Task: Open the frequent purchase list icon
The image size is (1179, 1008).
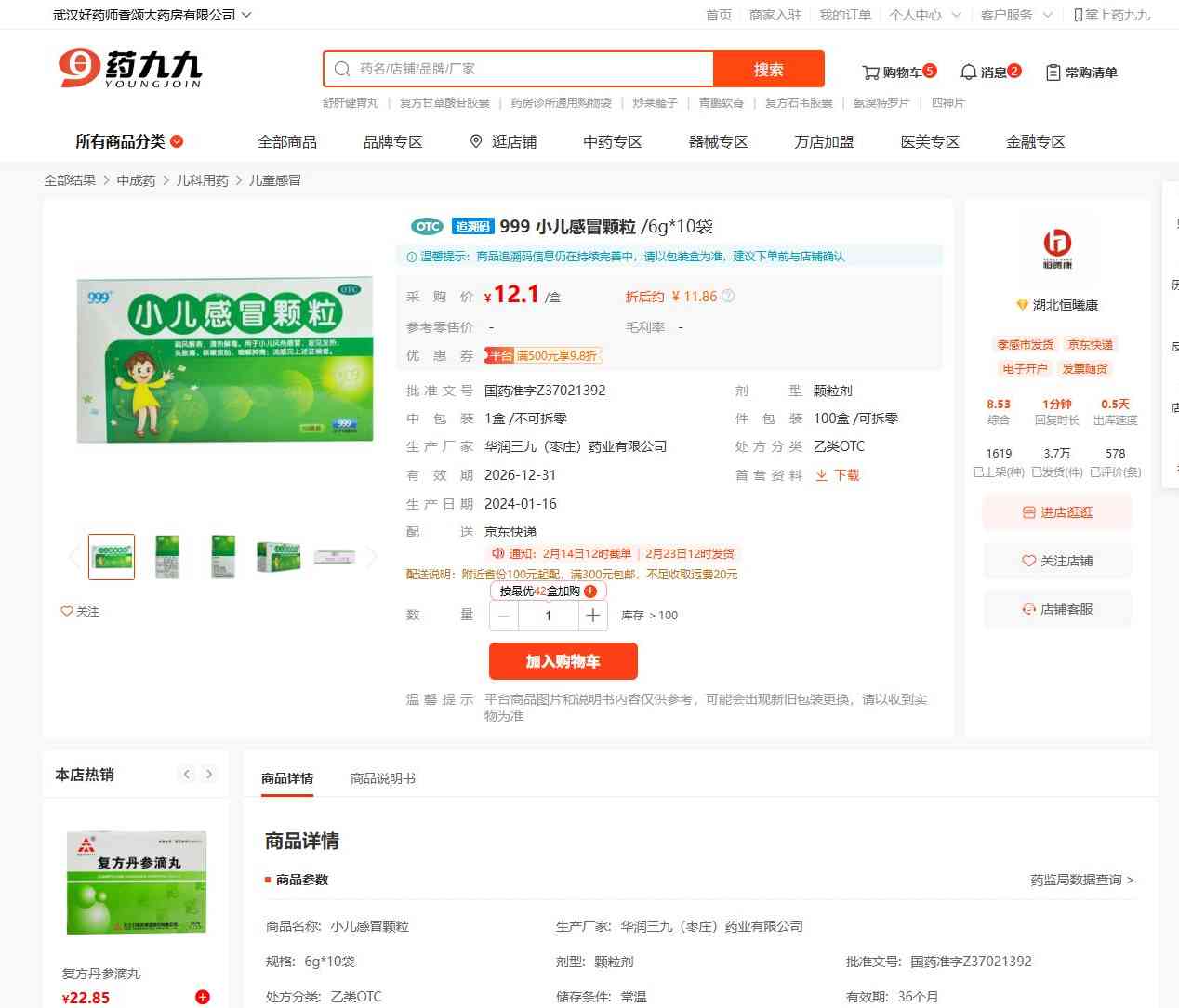Action: 1053,73
